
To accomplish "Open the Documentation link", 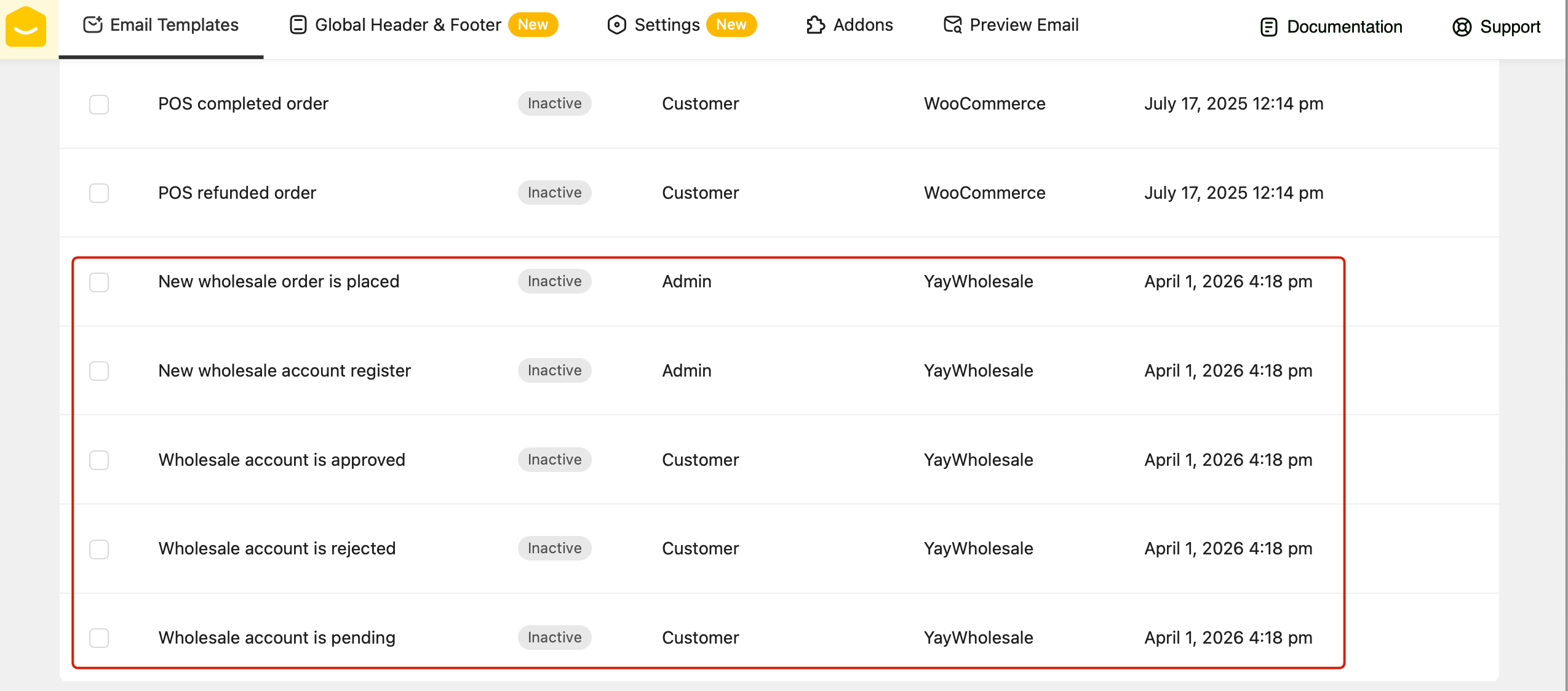I will click(1344, 27).
